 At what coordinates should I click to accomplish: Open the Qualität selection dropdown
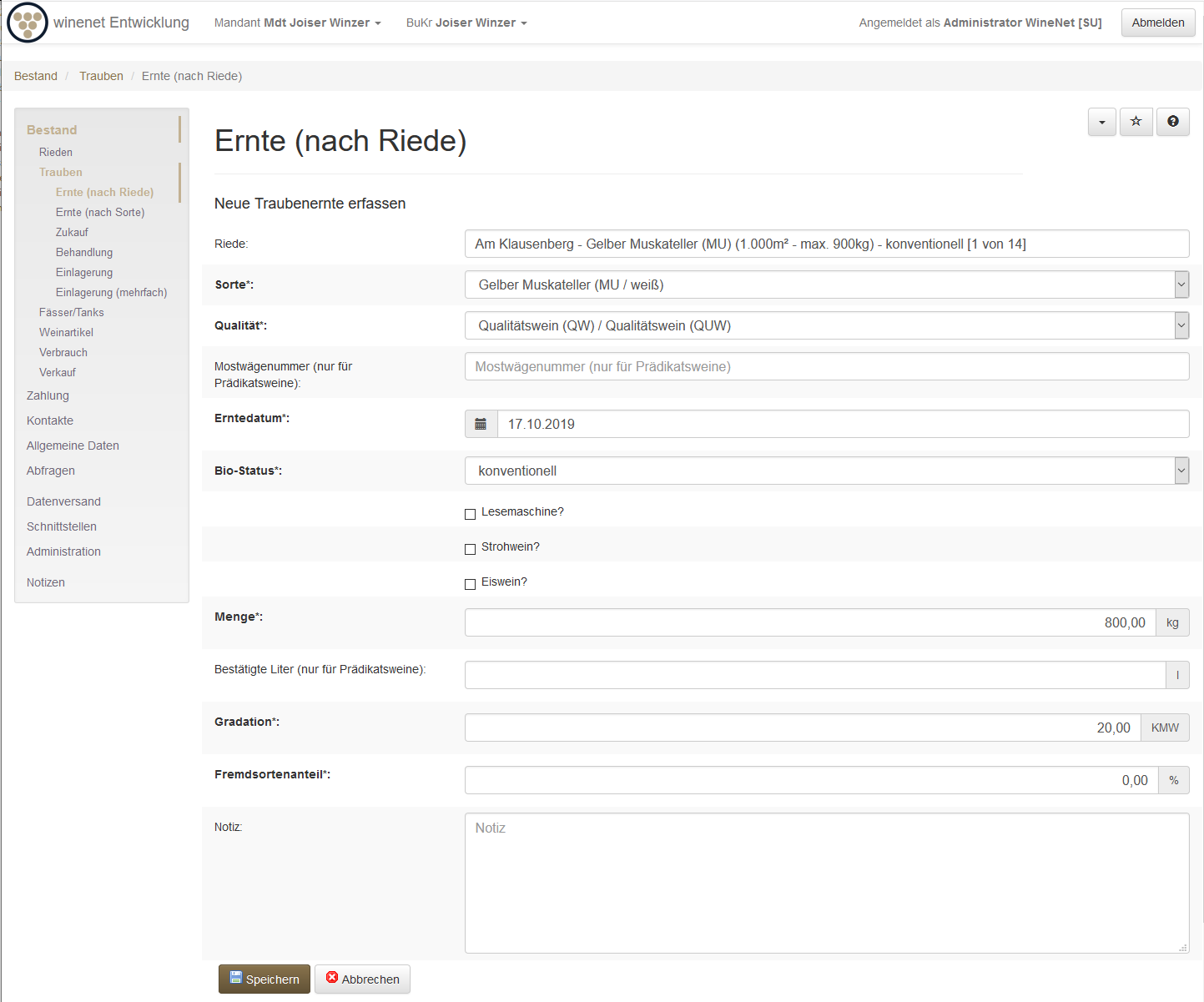[826, 325]
